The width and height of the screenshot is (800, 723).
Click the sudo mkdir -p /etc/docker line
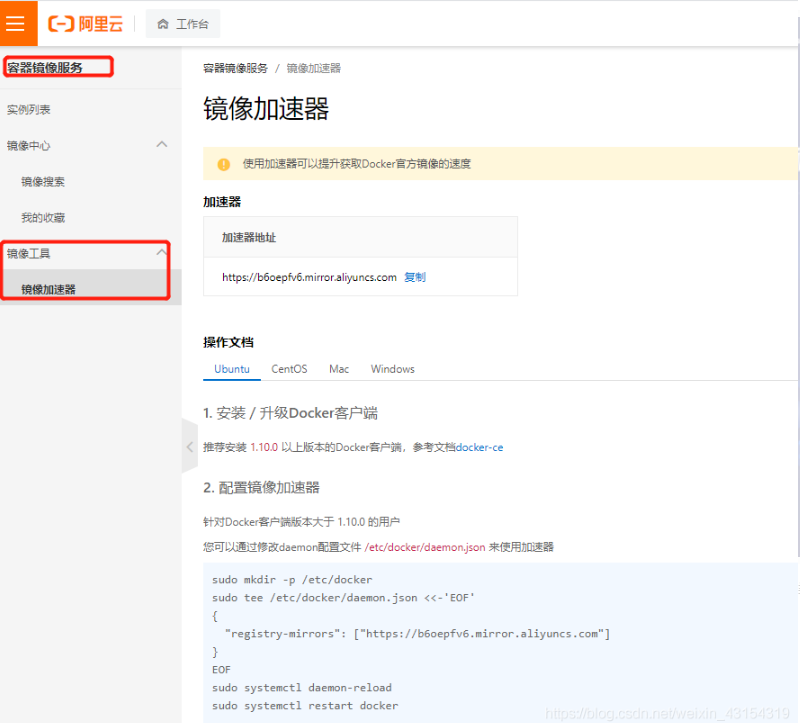coord(292,580)
